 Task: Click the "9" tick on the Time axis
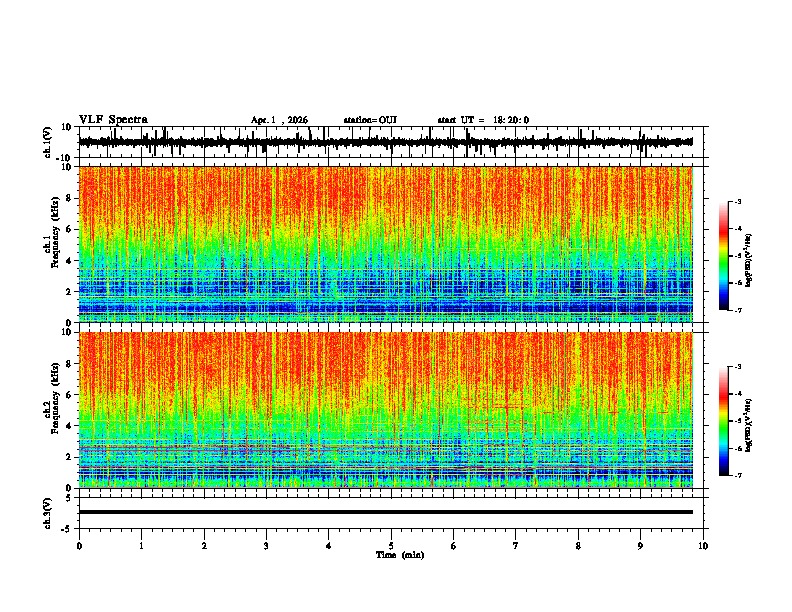tap(640, 546)
